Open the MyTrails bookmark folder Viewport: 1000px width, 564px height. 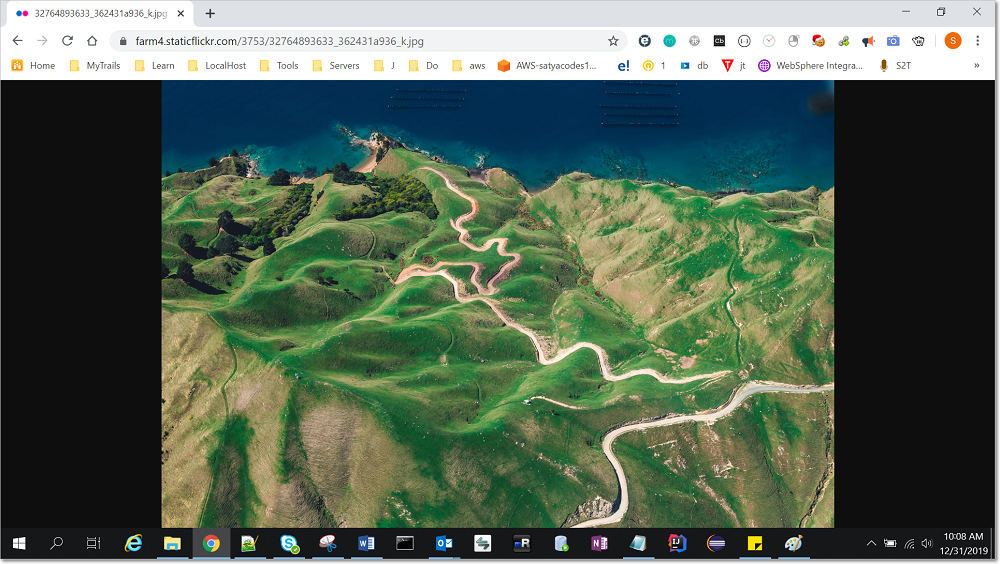[97, 66]
